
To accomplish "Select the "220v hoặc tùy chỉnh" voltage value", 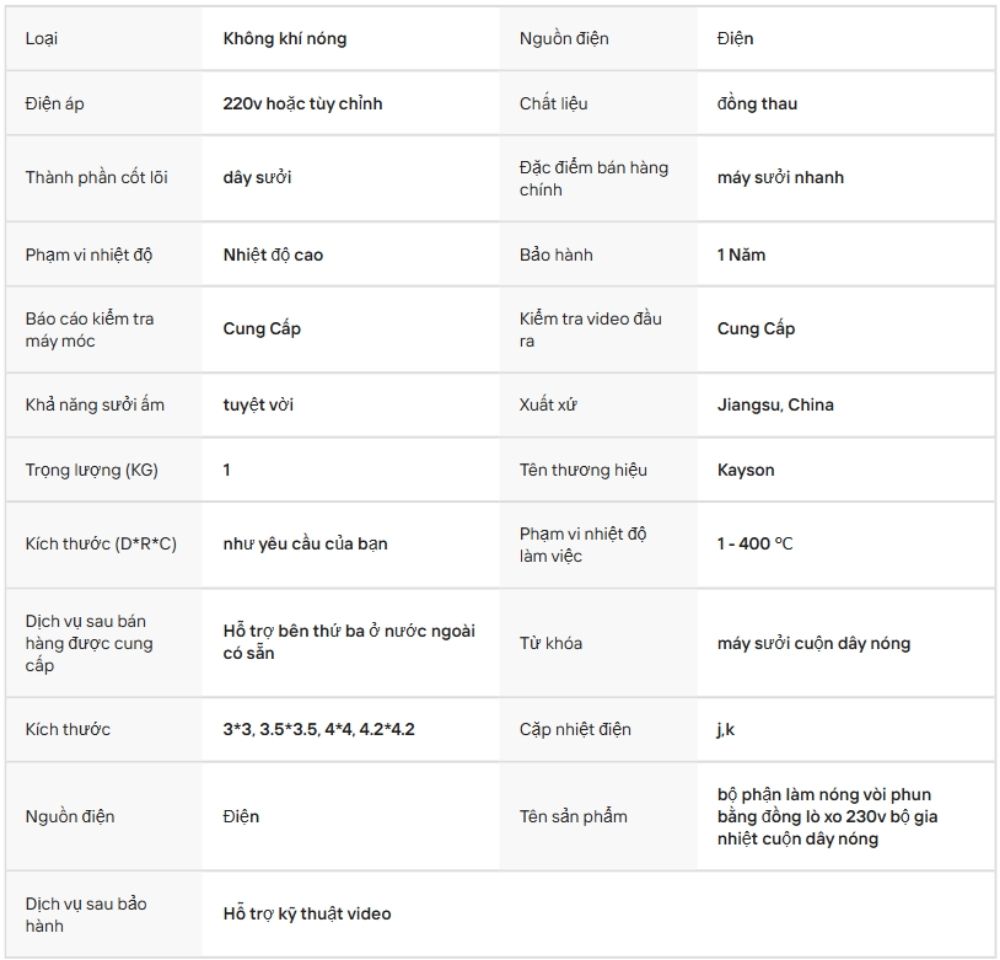I will [x=302, y=103].
